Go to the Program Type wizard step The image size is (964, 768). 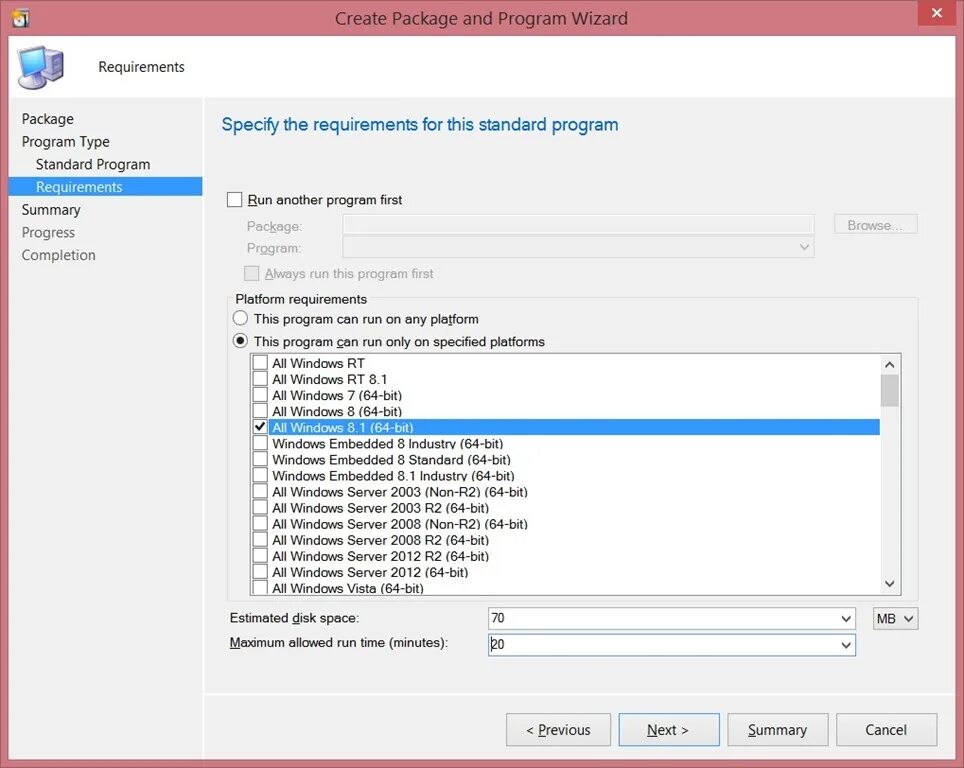pyautogui.click(x=65, y=141)
